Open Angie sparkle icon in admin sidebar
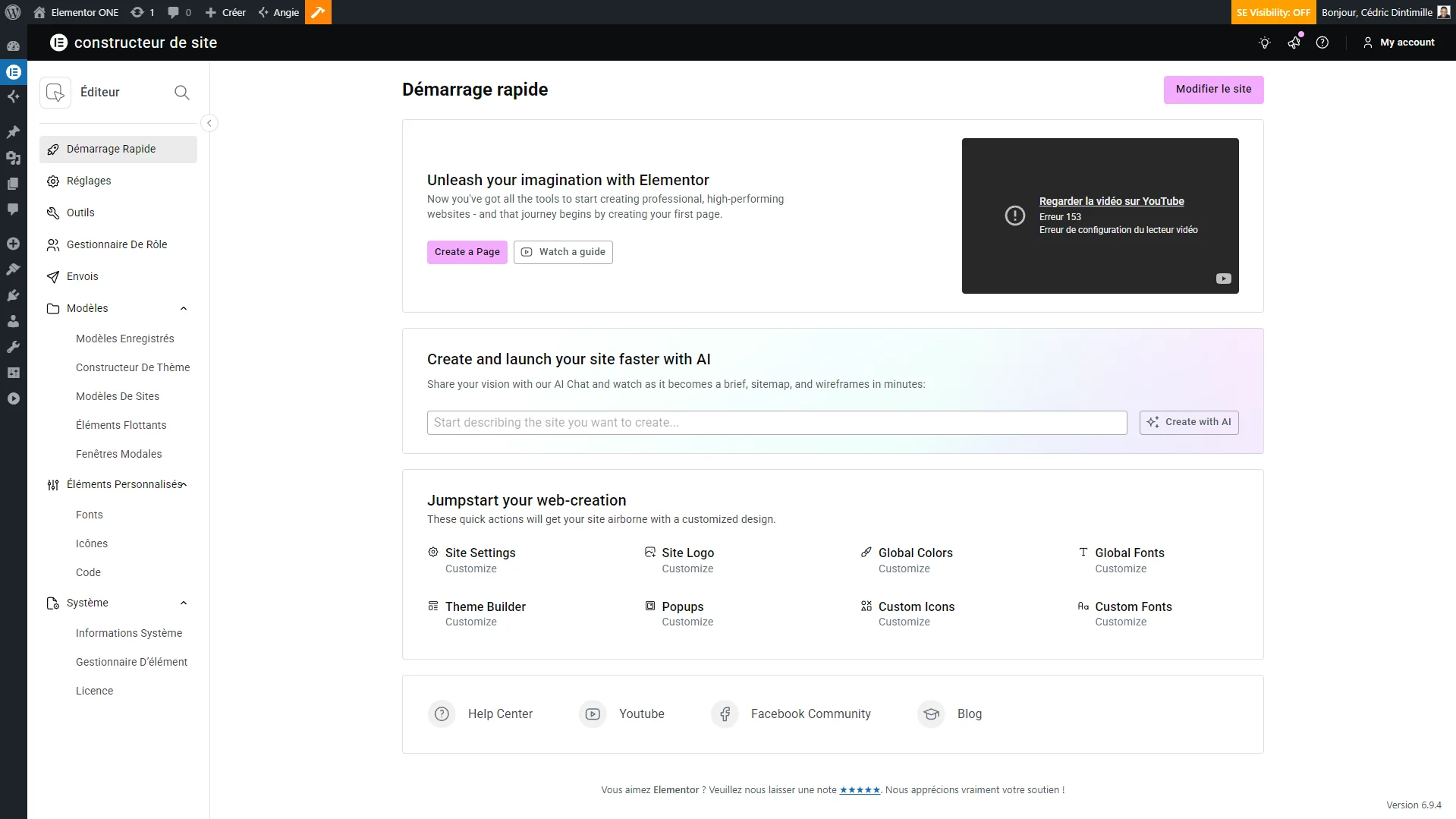Image resolution: width=1456 pixels, height=819 pixels. pyautogui.click(x=13, y=96)
